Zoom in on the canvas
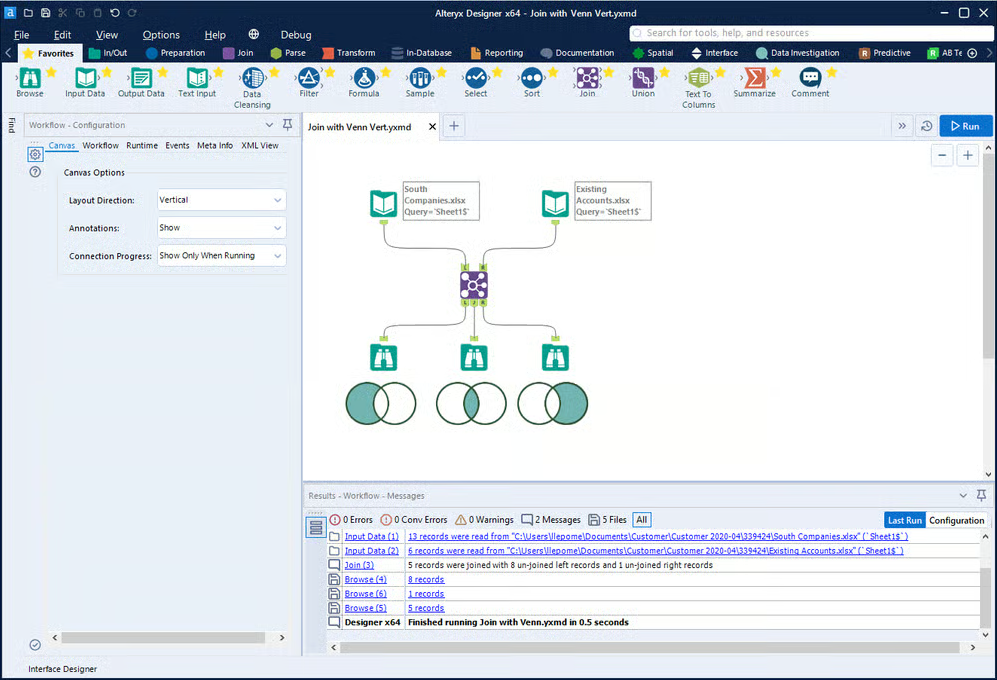The image size is (997, 680). pyautogui.click(x=967, y=155)
